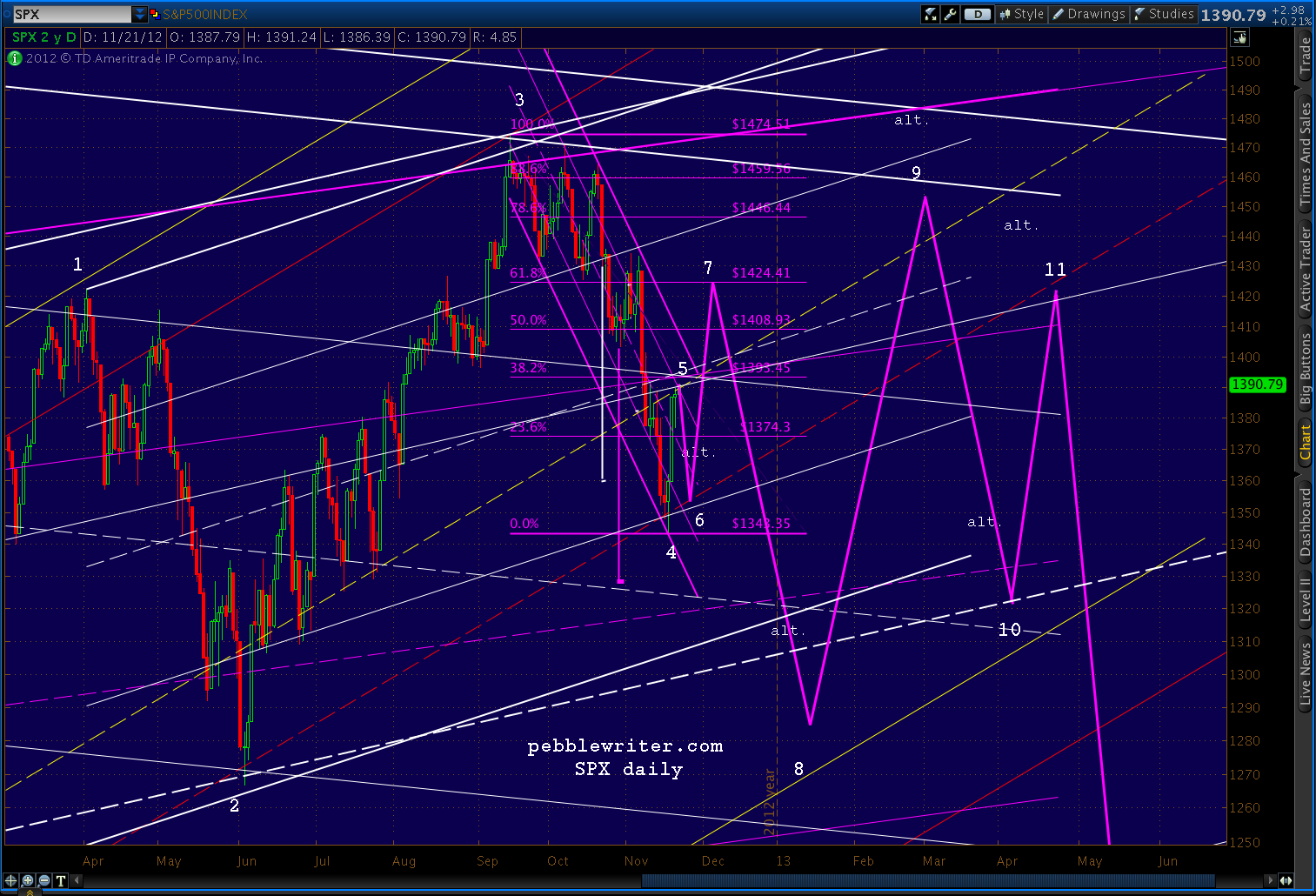Open the Level II sidebar tab

1306,599
